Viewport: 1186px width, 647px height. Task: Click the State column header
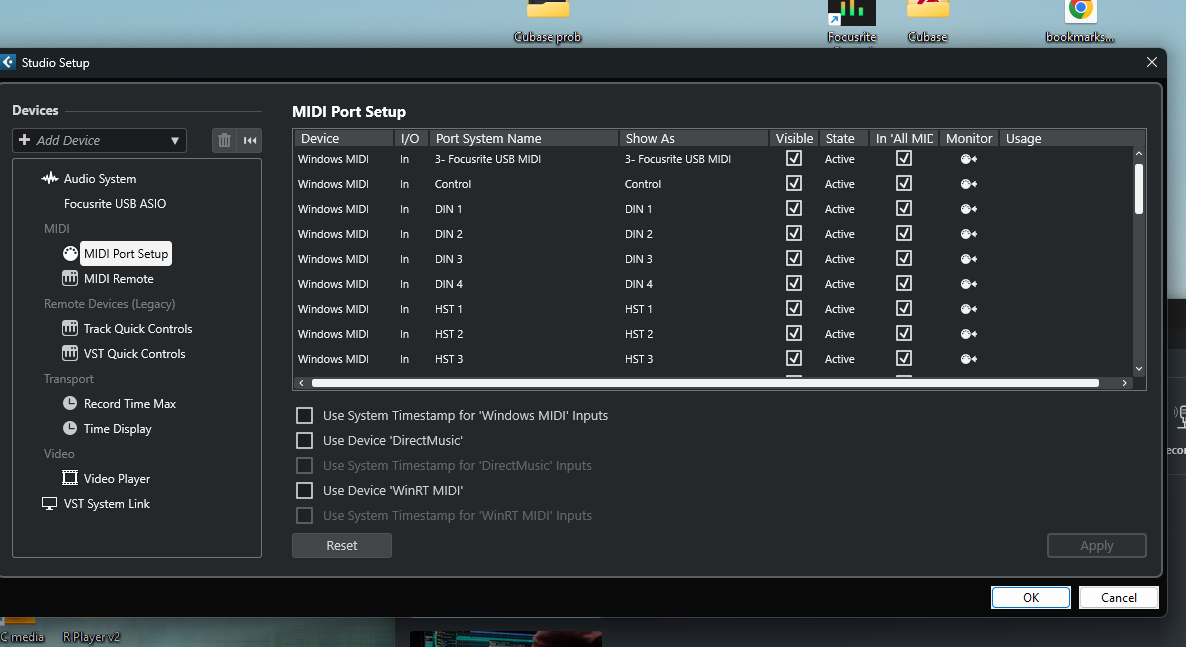[x=843, y=138]
